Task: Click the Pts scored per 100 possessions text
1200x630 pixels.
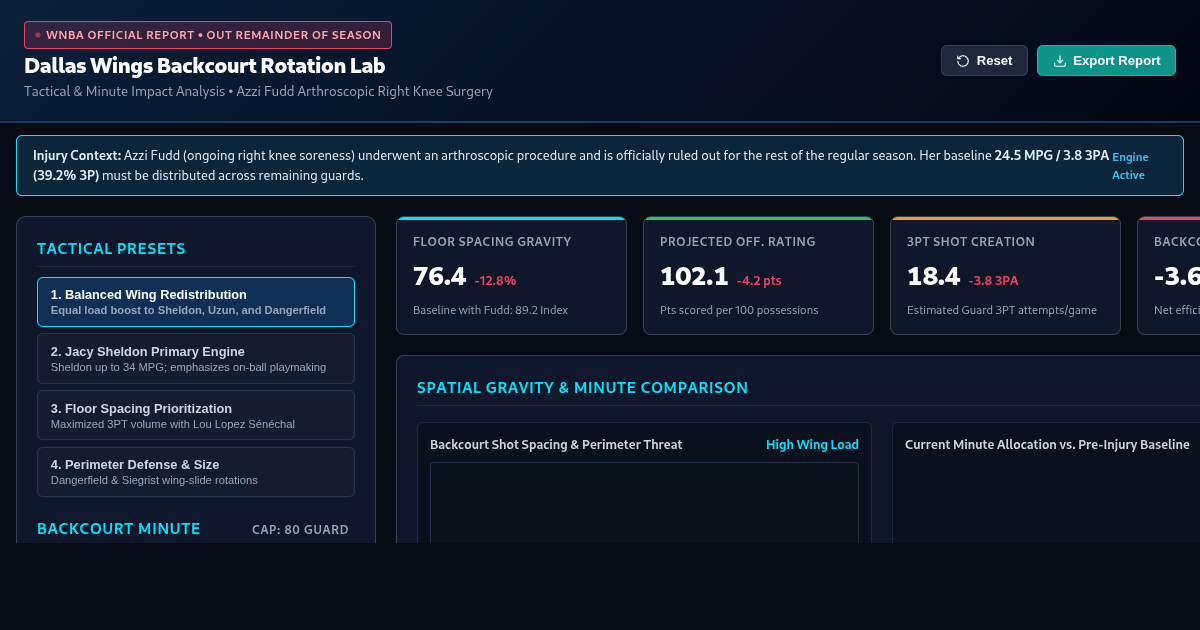Action: [739, 310]
